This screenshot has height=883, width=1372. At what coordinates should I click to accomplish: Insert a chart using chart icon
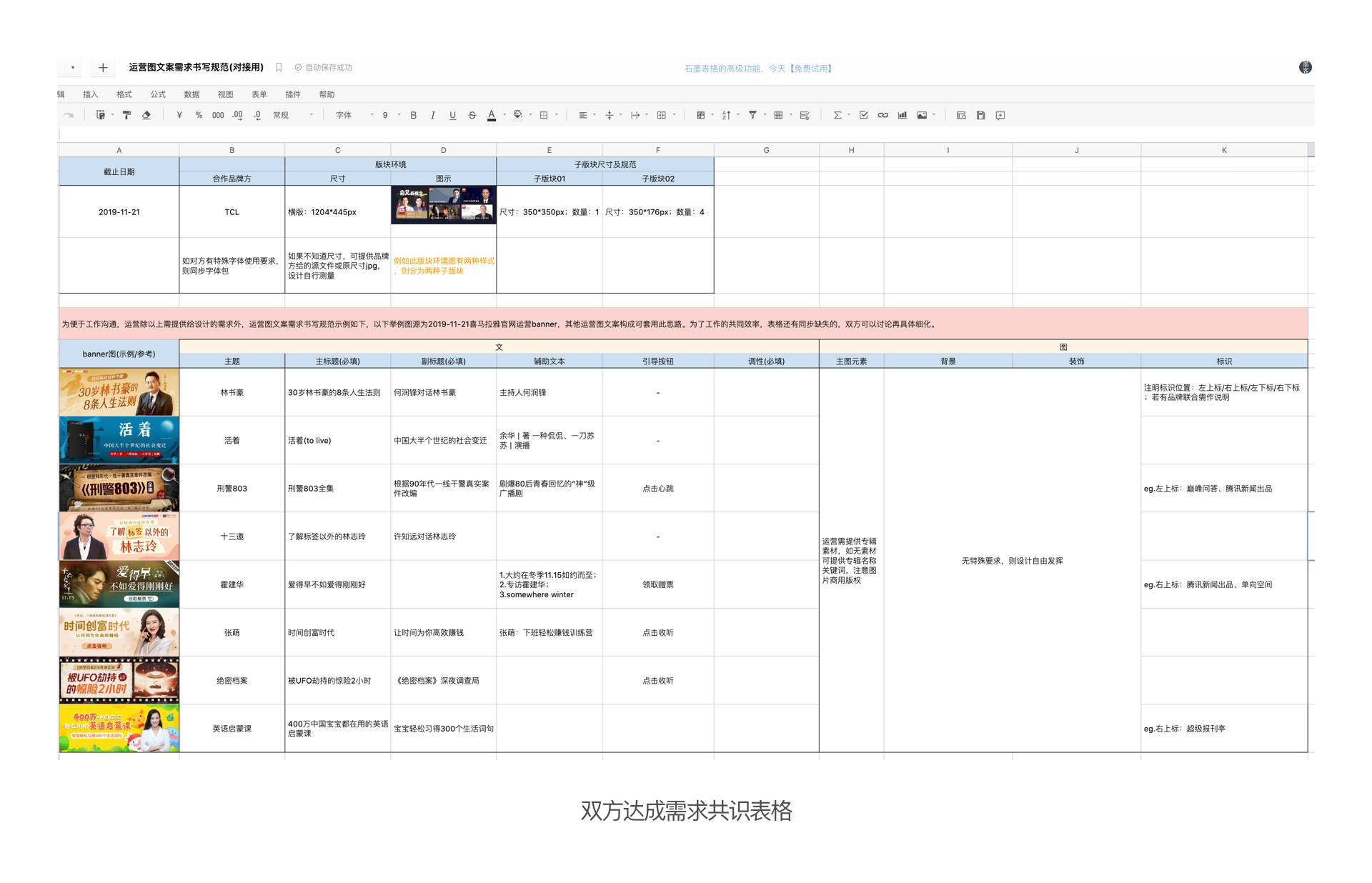[x=903, y=115]
